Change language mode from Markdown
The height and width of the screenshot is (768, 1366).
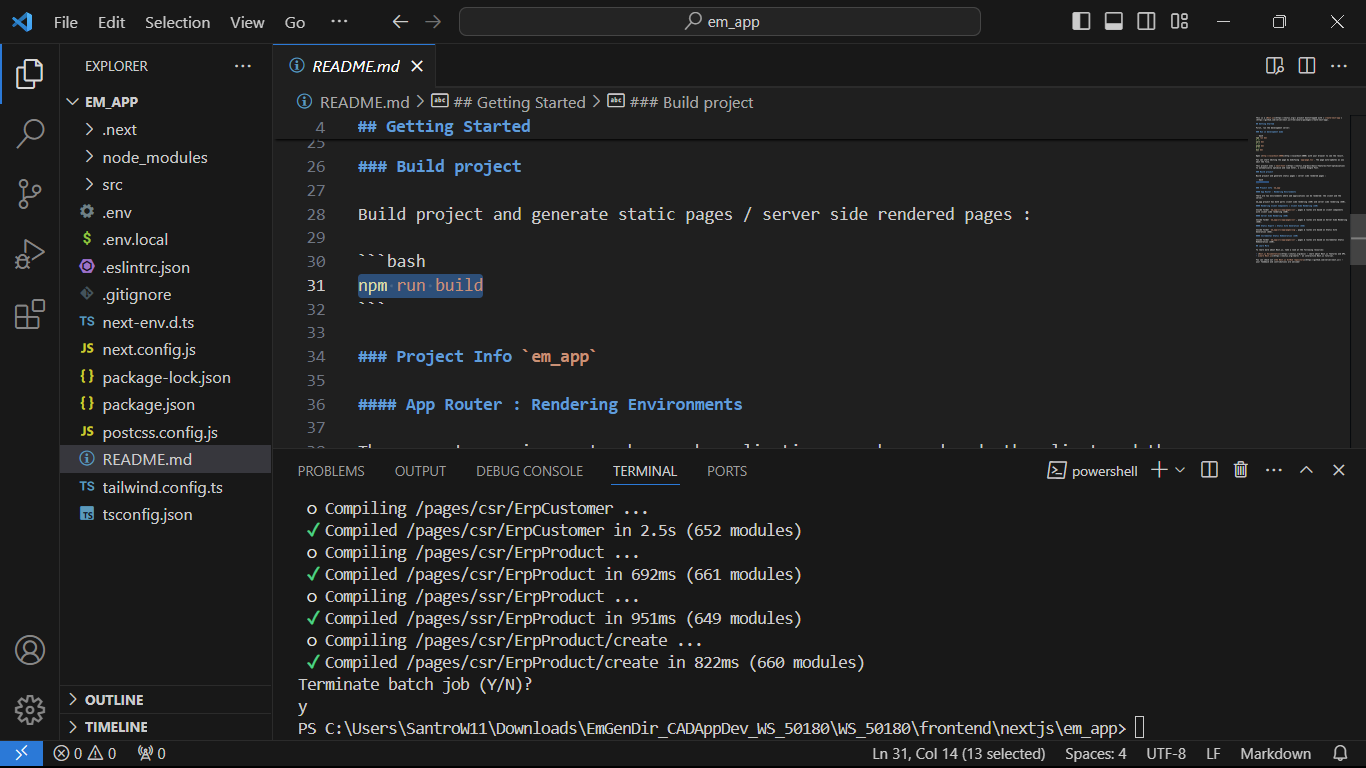pos(1276,754)
